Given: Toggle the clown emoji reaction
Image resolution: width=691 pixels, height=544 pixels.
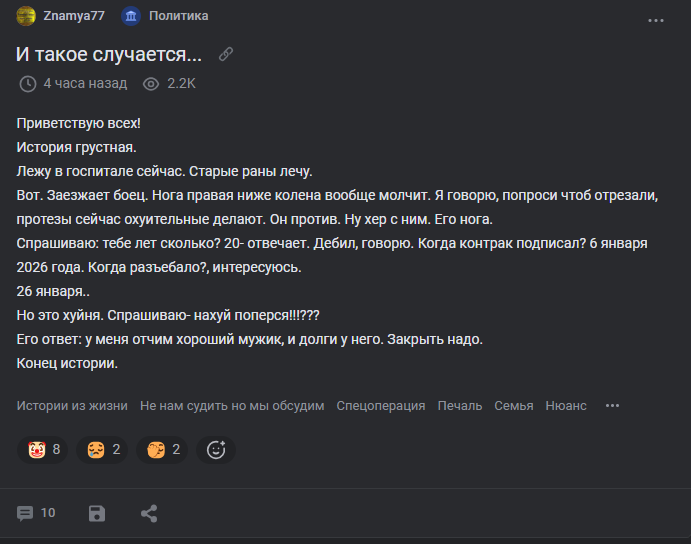Looking at the screenshot, I should pyautogui.click(x=43, y=450).
